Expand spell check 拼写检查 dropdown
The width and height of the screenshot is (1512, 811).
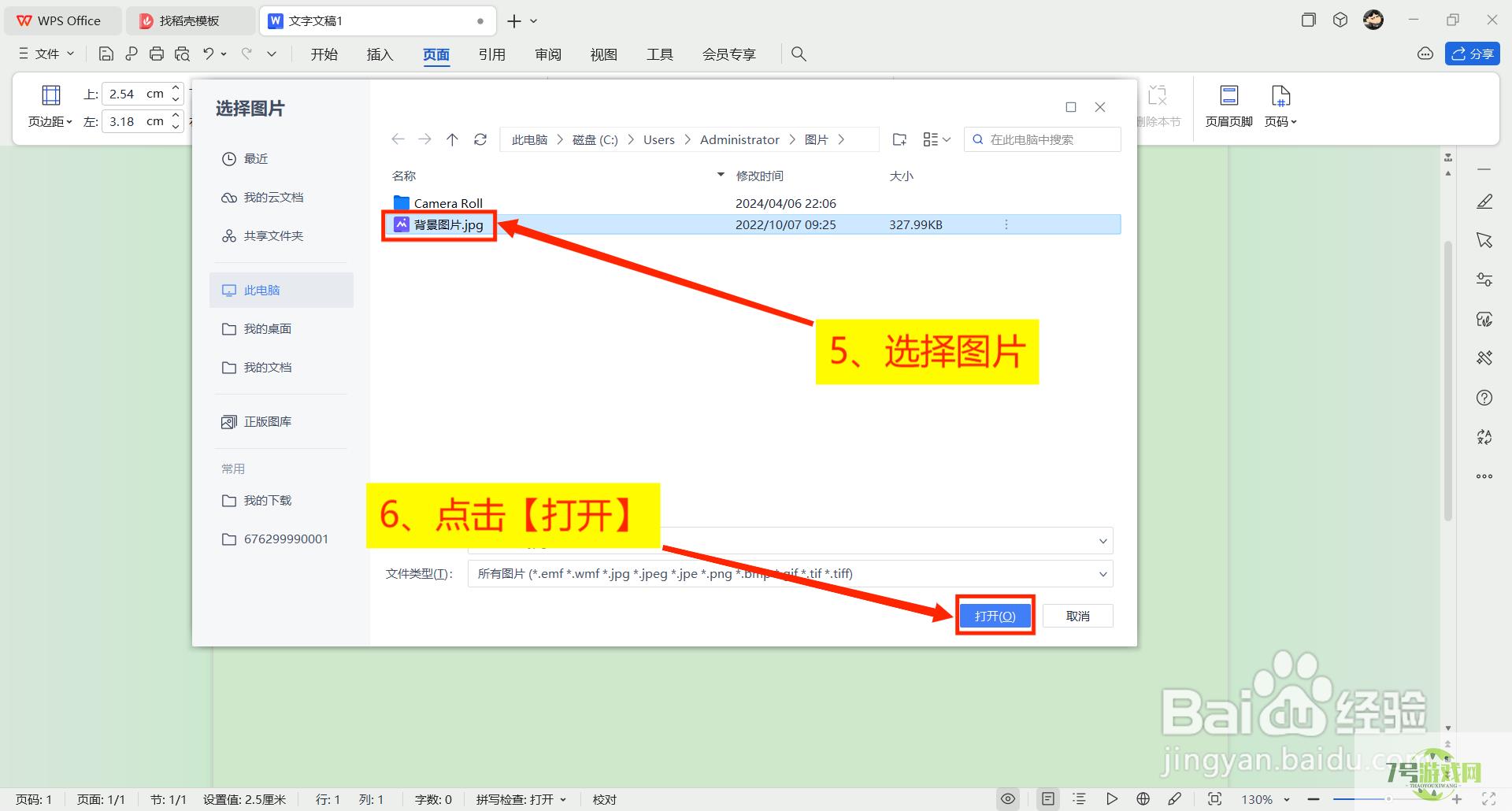point(563,799)
